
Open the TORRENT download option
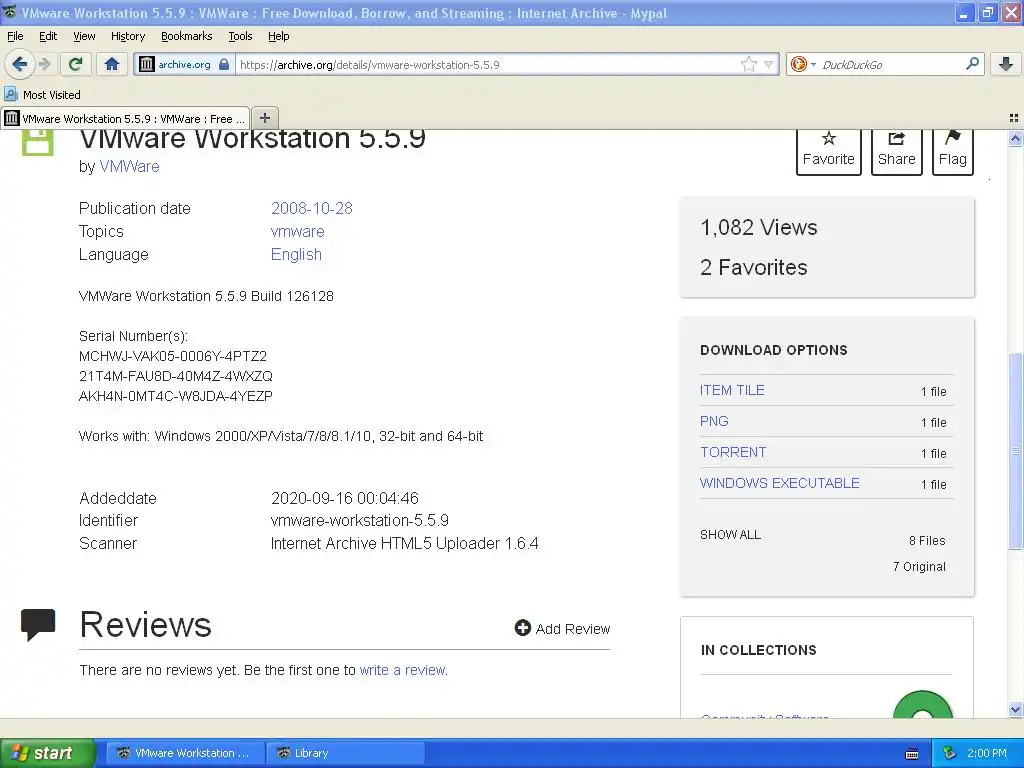tap(733, 452)
